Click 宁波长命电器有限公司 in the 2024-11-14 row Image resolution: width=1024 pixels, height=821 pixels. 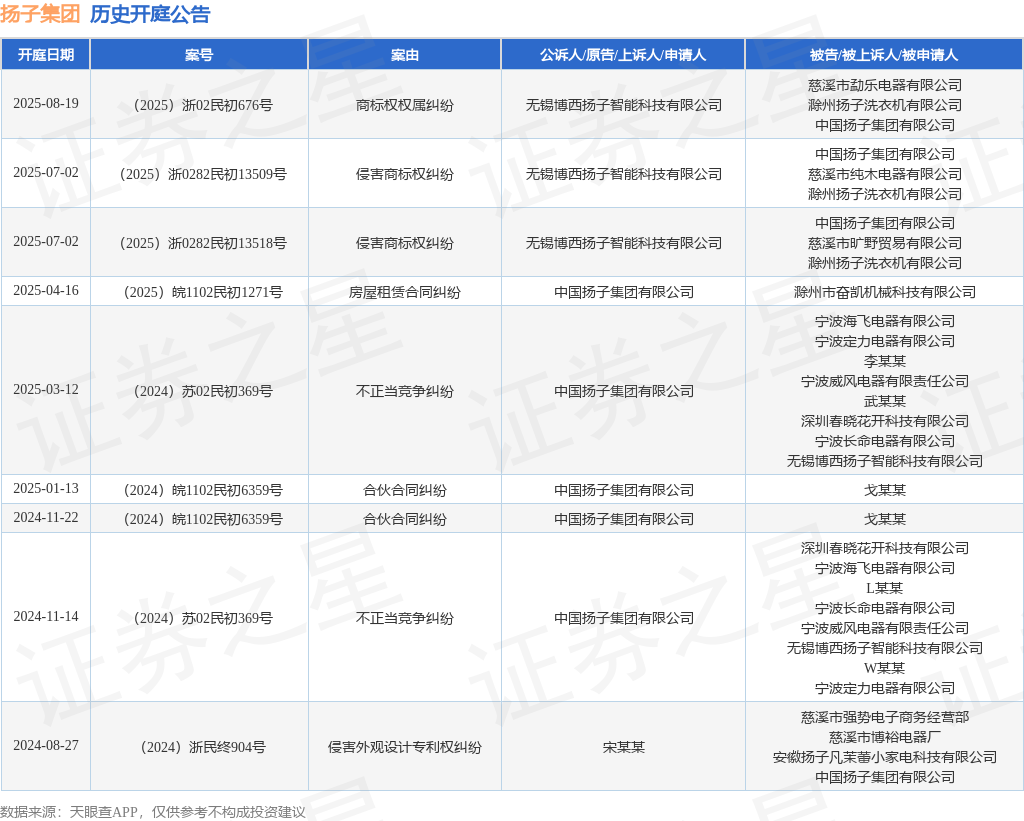click(x=885, y=608)
